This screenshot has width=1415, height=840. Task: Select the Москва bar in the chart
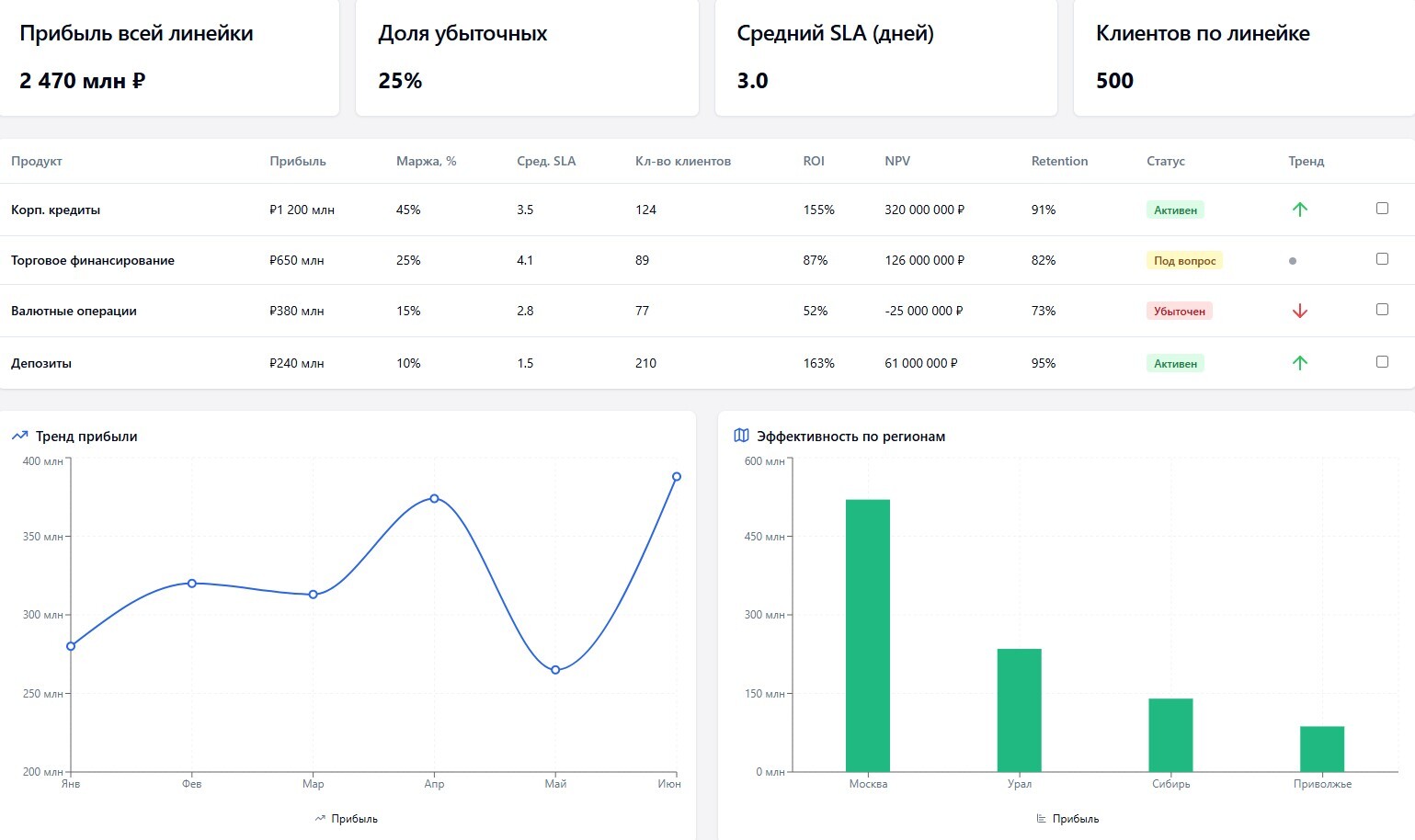pos(868,636)
